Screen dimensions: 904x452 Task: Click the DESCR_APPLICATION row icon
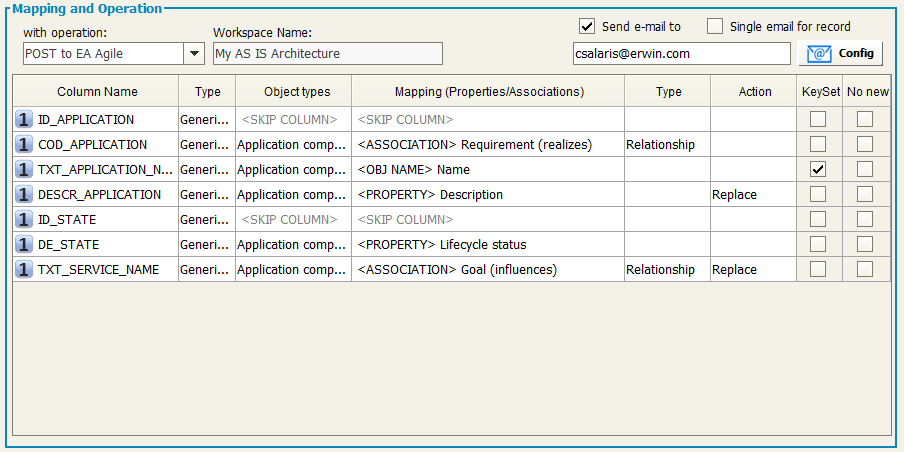pyautogui.click(x=24, y=195)
